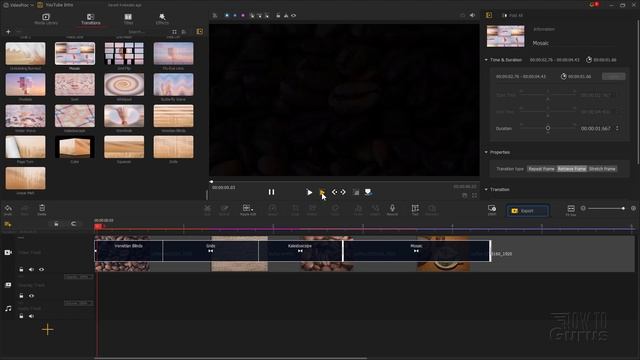Toggle lock on the Audio Track

pyautogui.click(x=21, y=316)
